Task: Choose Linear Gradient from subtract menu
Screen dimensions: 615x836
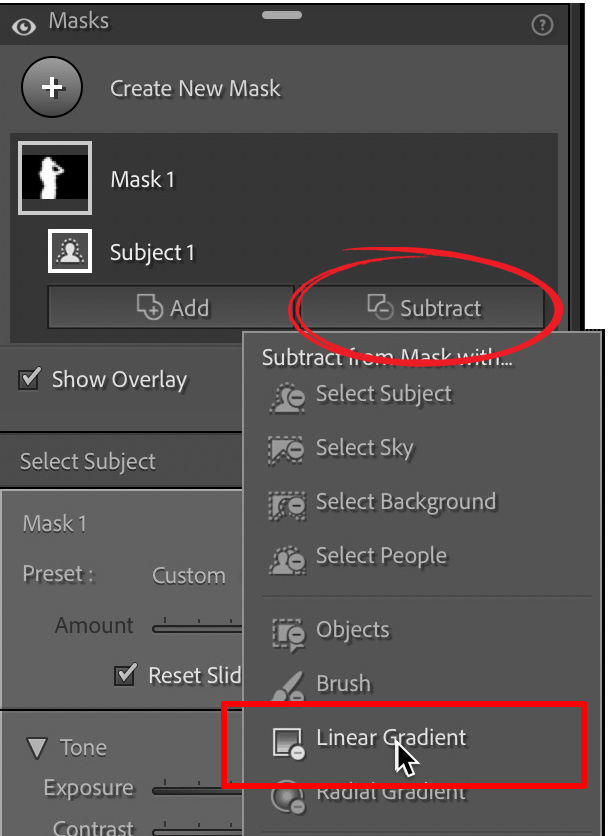Action: (x=391, y=739)
